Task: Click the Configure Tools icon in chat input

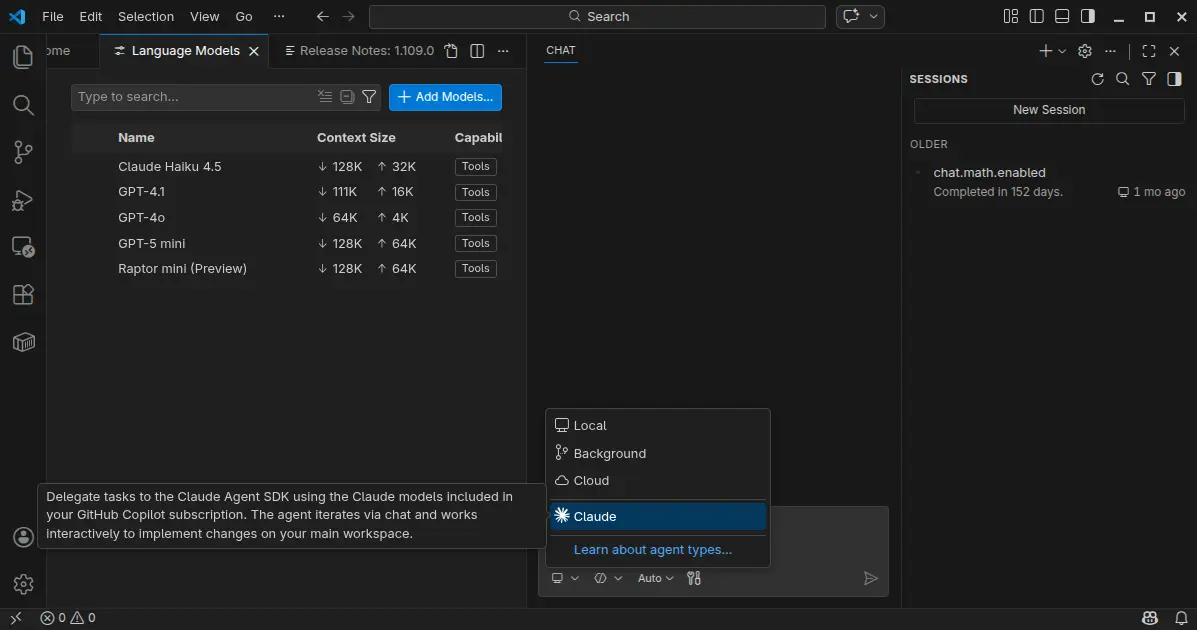Action: pos(694,578)
